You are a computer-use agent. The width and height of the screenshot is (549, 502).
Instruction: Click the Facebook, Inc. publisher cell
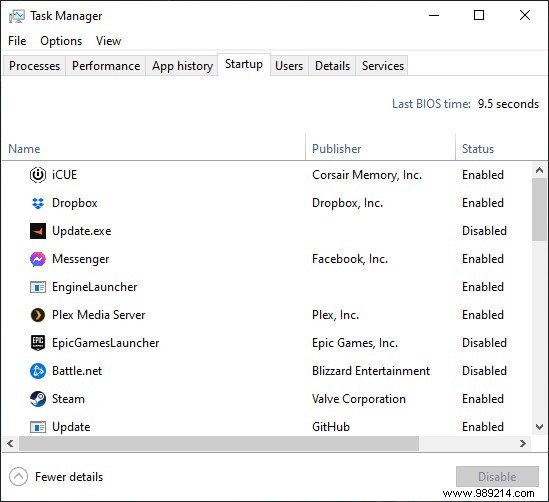pyautogui.click(x=350, y=259)
